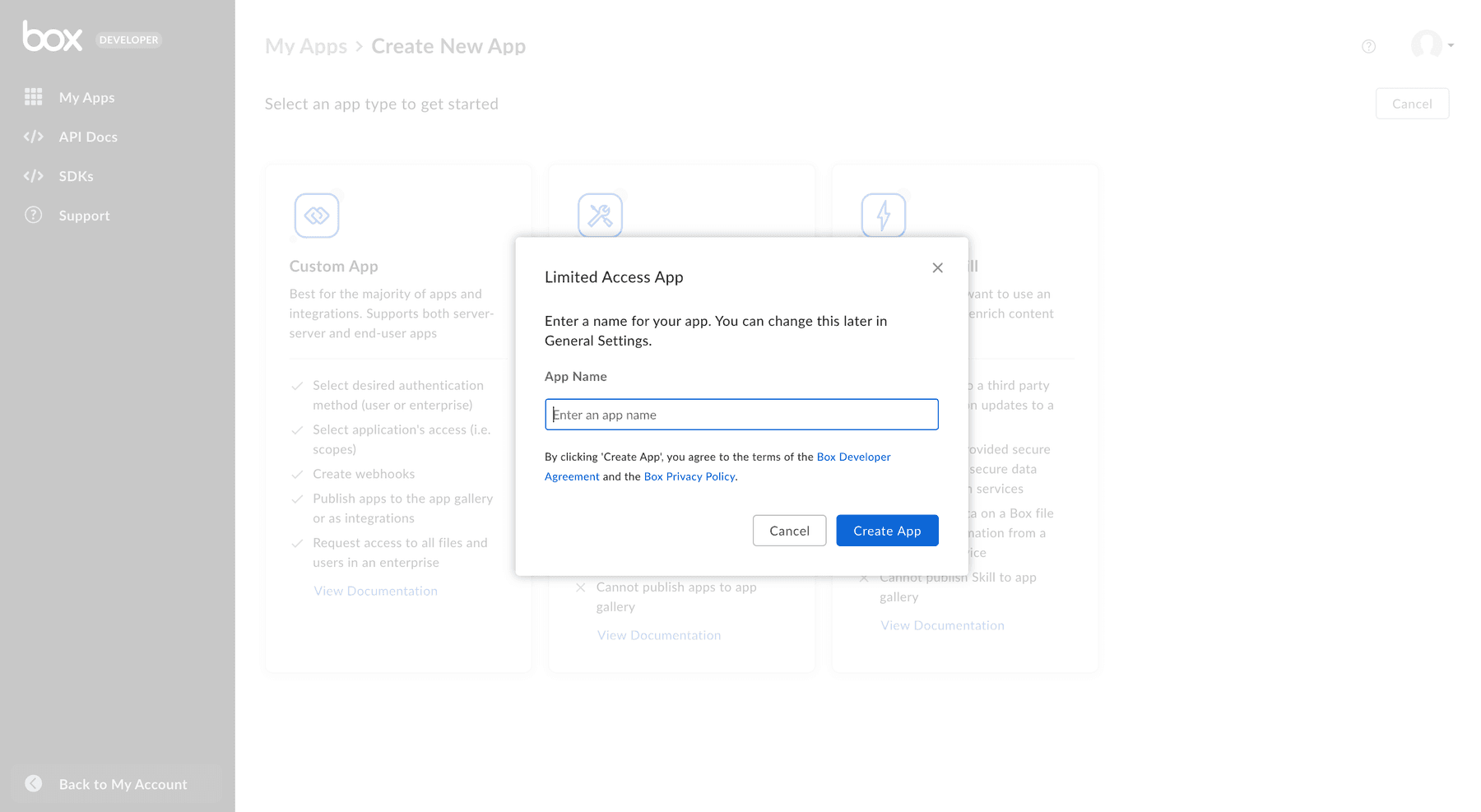
Task: Click Cancel in the dialog
Action: [x=789, y=531]
